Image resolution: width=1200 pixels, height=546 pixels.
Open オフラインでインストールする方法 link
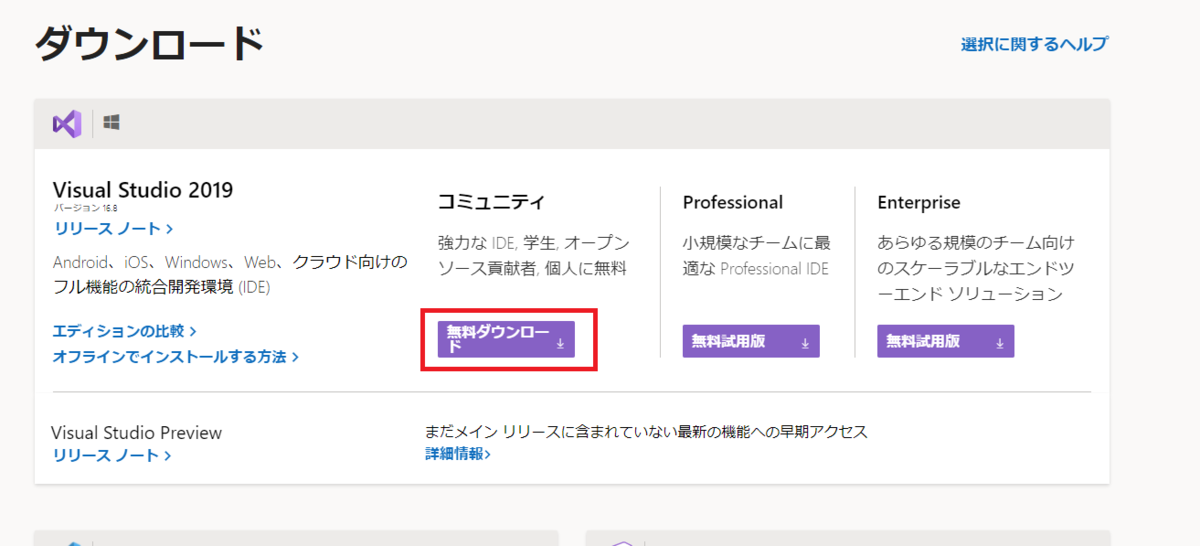click(x=175, y=356)
